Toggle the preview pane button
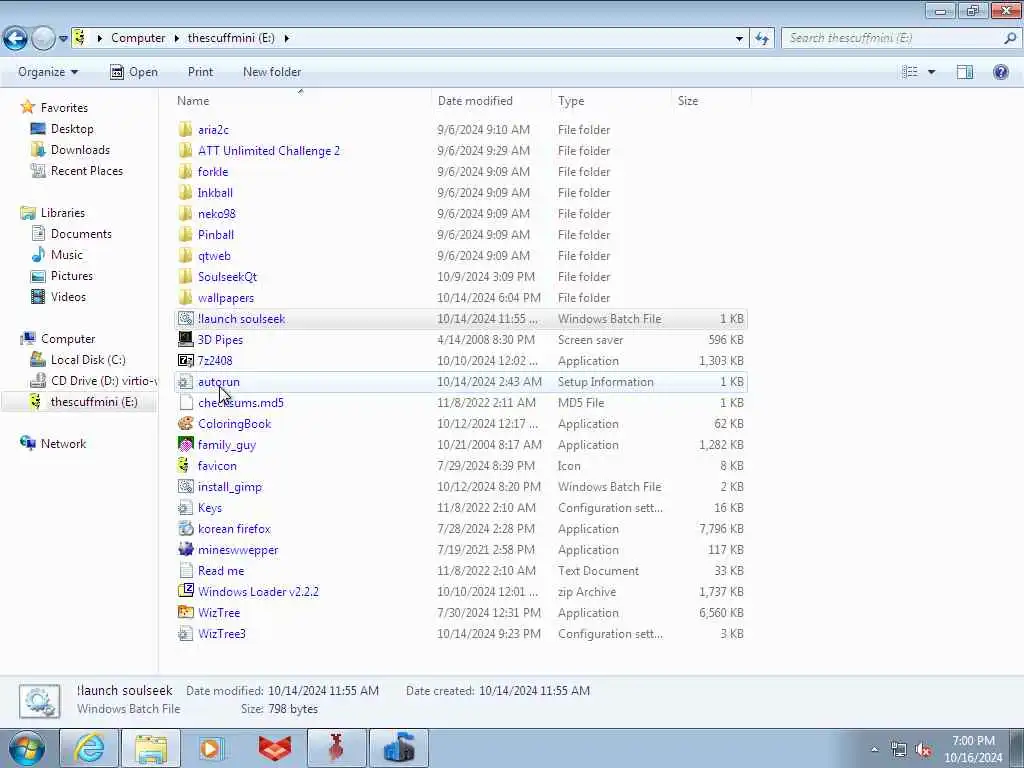The width and height of the screenshot is (1024, 768). tap(965, 72)
